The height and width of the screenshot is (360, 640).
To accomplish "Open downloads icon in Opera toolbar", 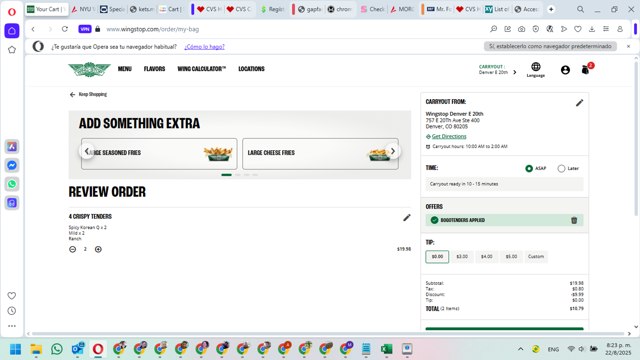I will 592,29.
